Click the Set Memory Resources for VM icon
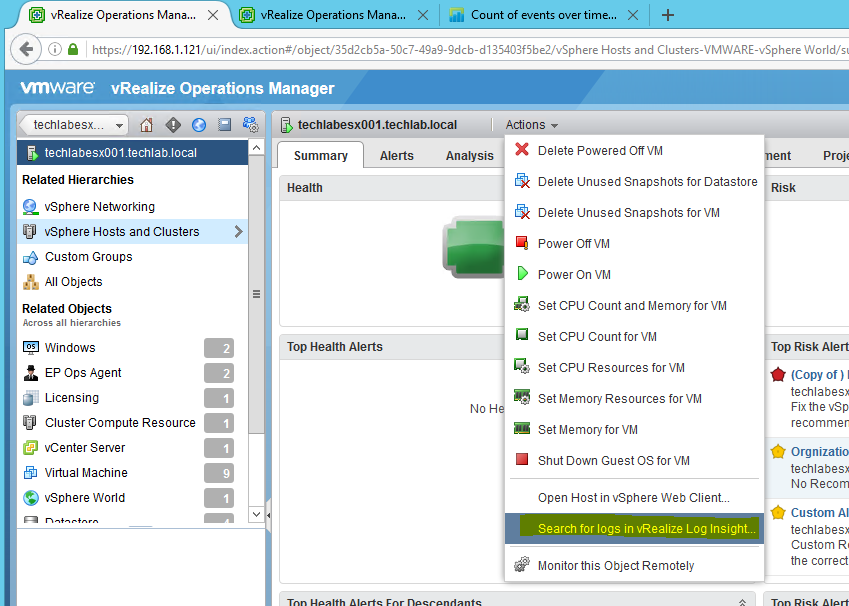The width and height of the screenshot is (849, 606). click(x=522, y=398)
